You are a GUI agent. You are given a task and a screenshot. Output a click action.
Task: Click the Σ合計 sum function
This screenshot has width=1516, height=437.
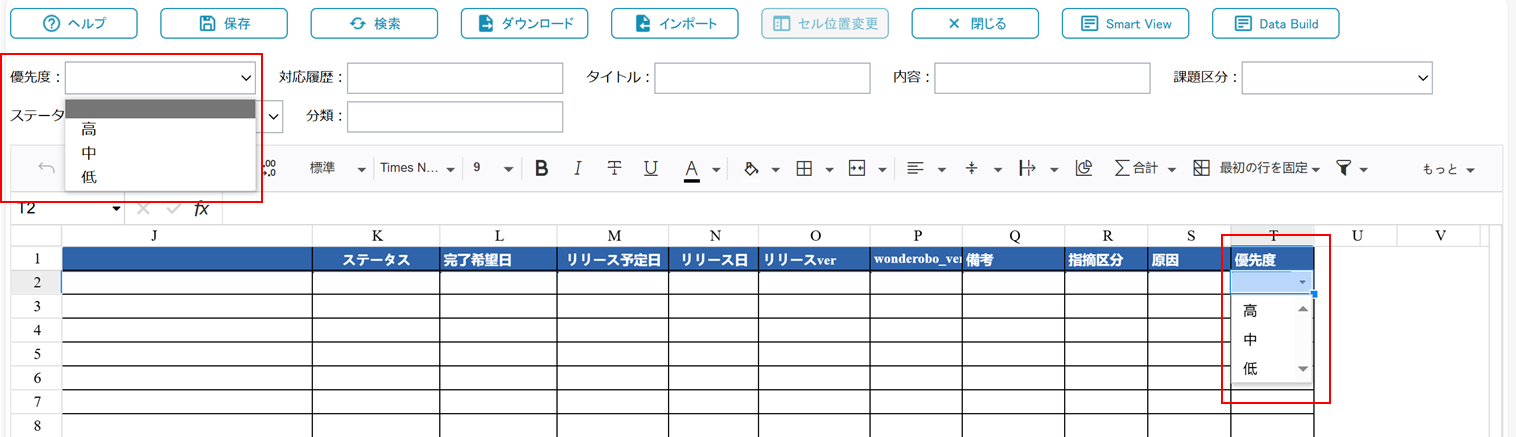click(x=1135, y=168)
